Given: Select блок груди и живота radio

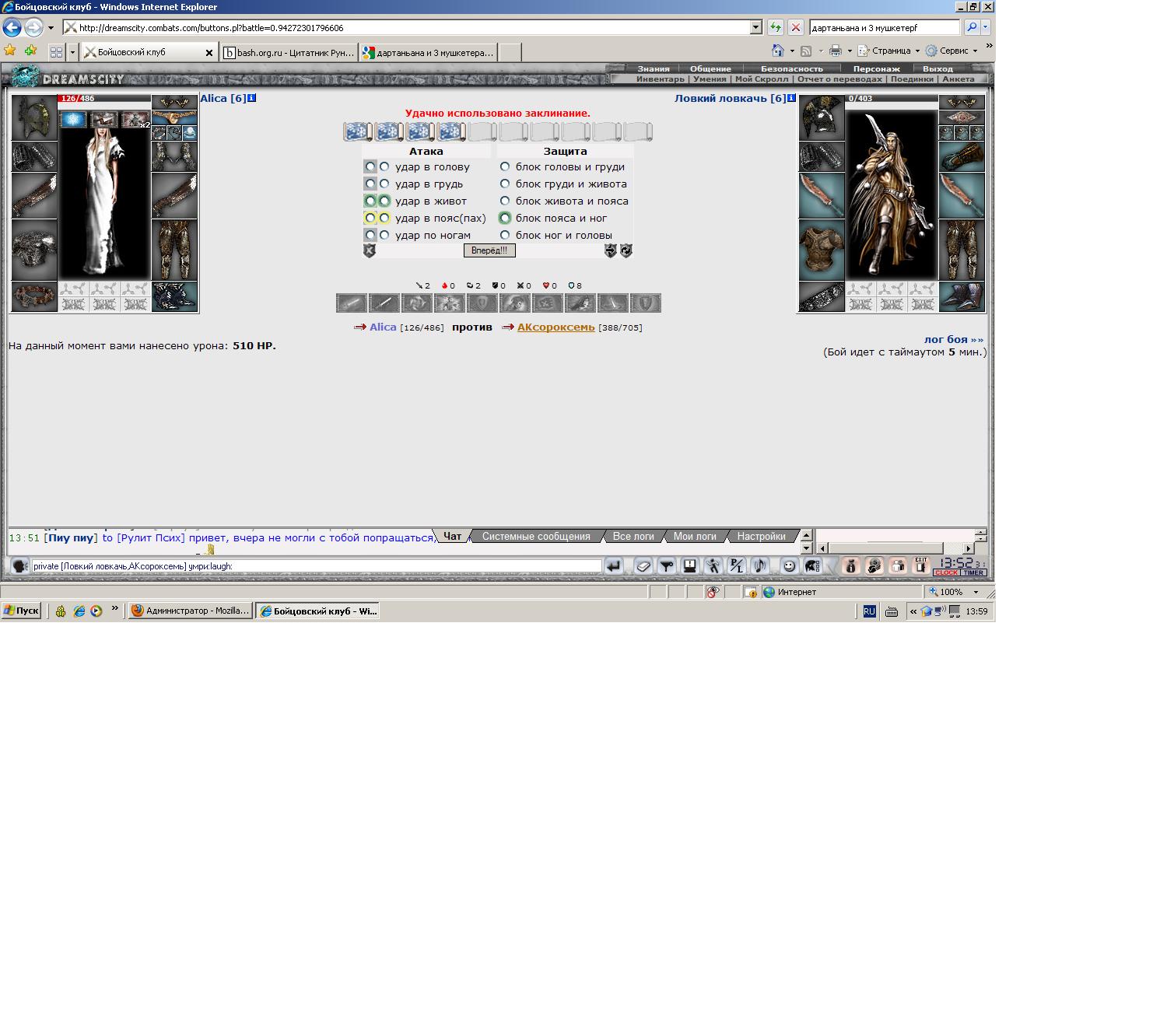Looking at the screenshot, I should pos(505,184).
